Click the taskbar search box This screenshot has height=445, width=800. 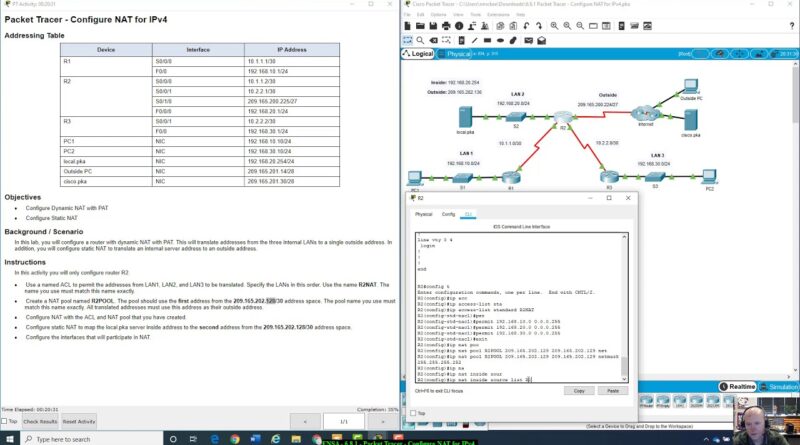point(92,439)
